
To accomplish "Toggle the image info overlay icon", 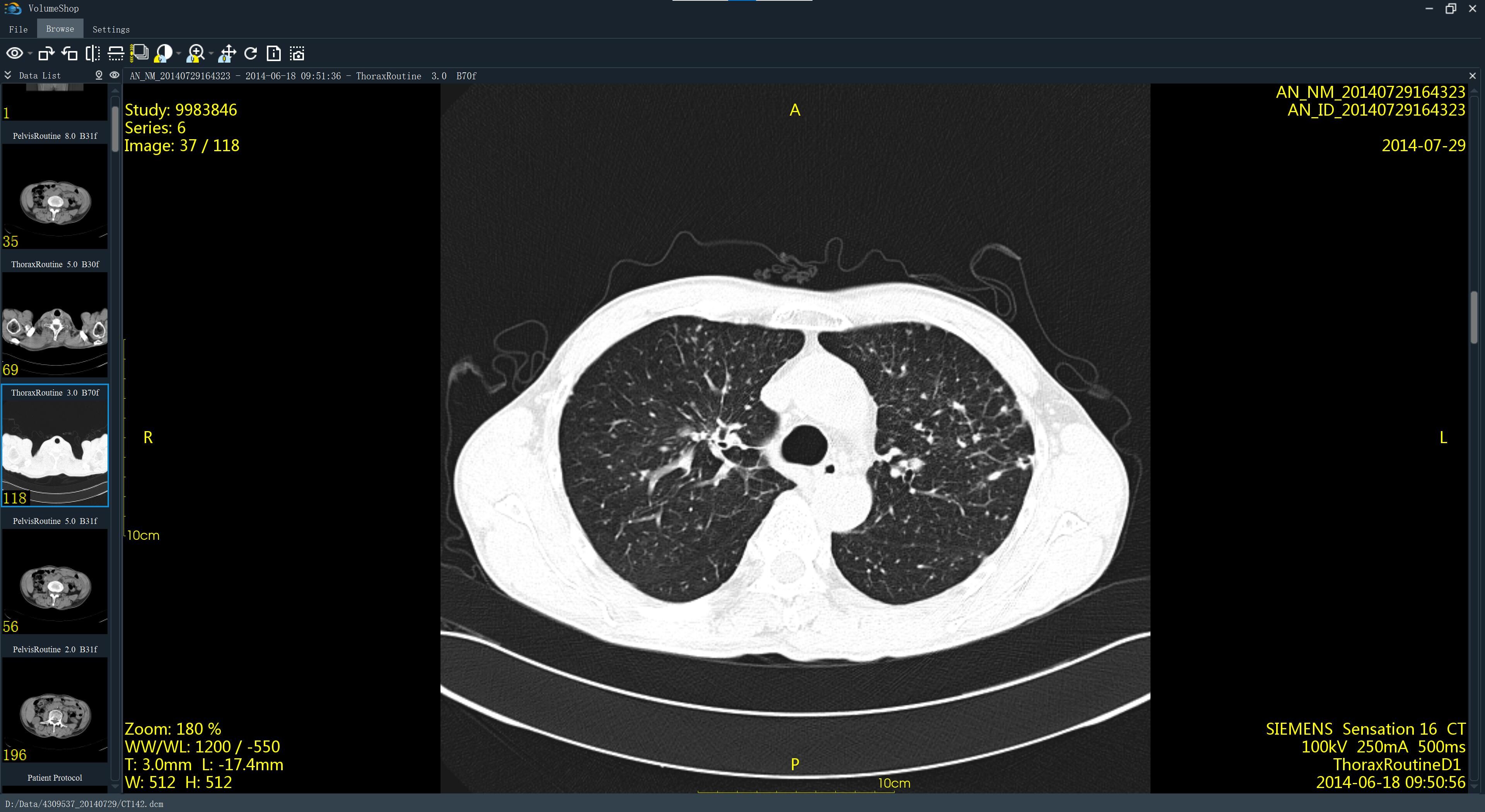I will click(x=274, y=54).
